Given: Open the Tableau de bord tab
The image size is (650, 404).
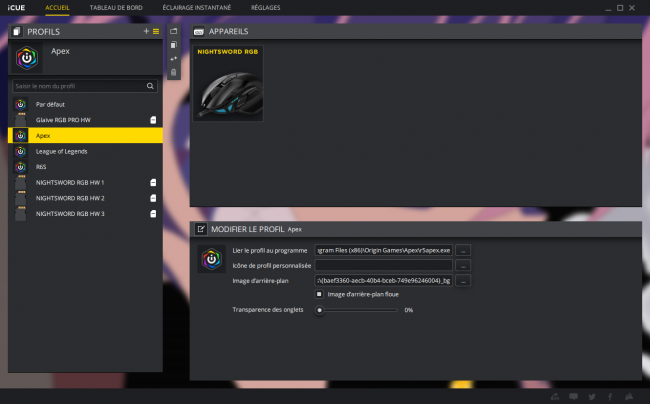Looking at the screenshot, I should [116, 7].
